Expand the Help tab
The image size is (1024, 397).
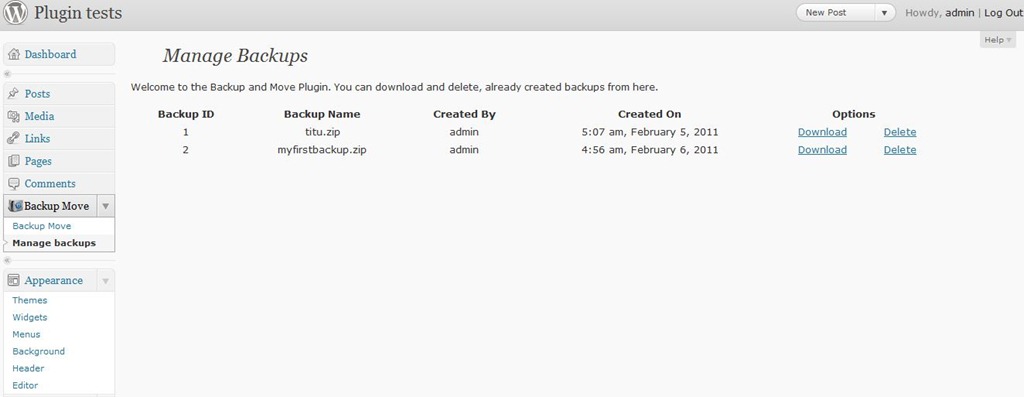(x=998, y=40)
